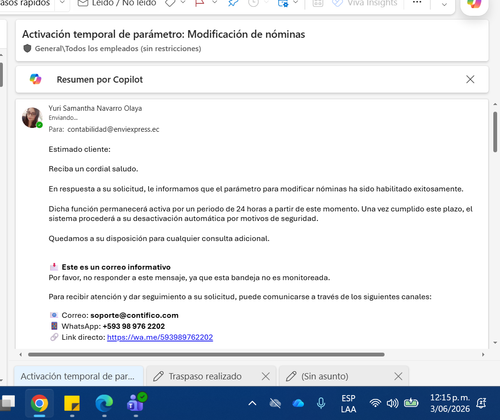
Task: Click the pencil icon on (Sin asunto) tab
Action: tap(291, 376)
